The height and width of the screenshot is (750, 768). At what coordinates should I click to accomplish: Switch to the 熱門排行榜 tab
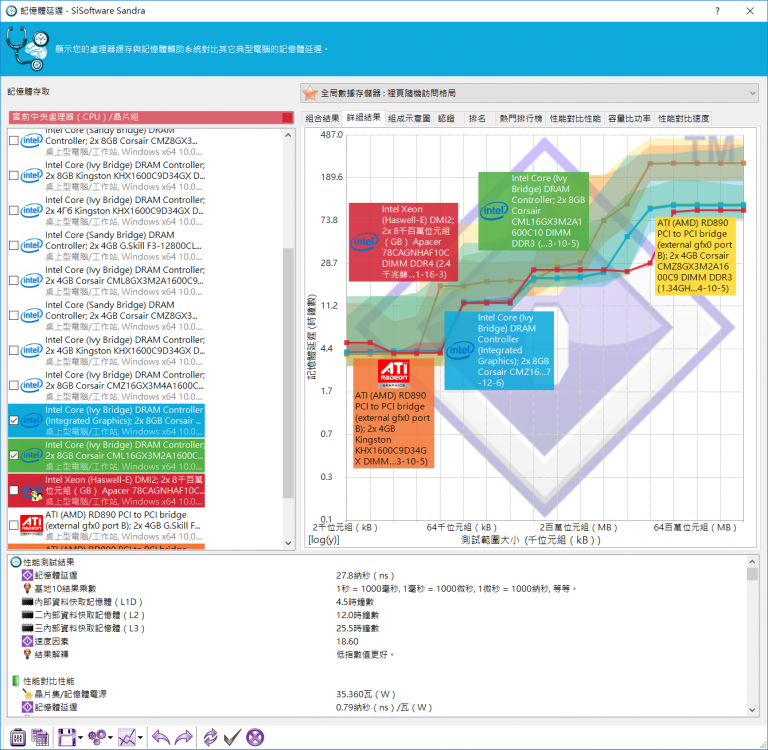521,118
